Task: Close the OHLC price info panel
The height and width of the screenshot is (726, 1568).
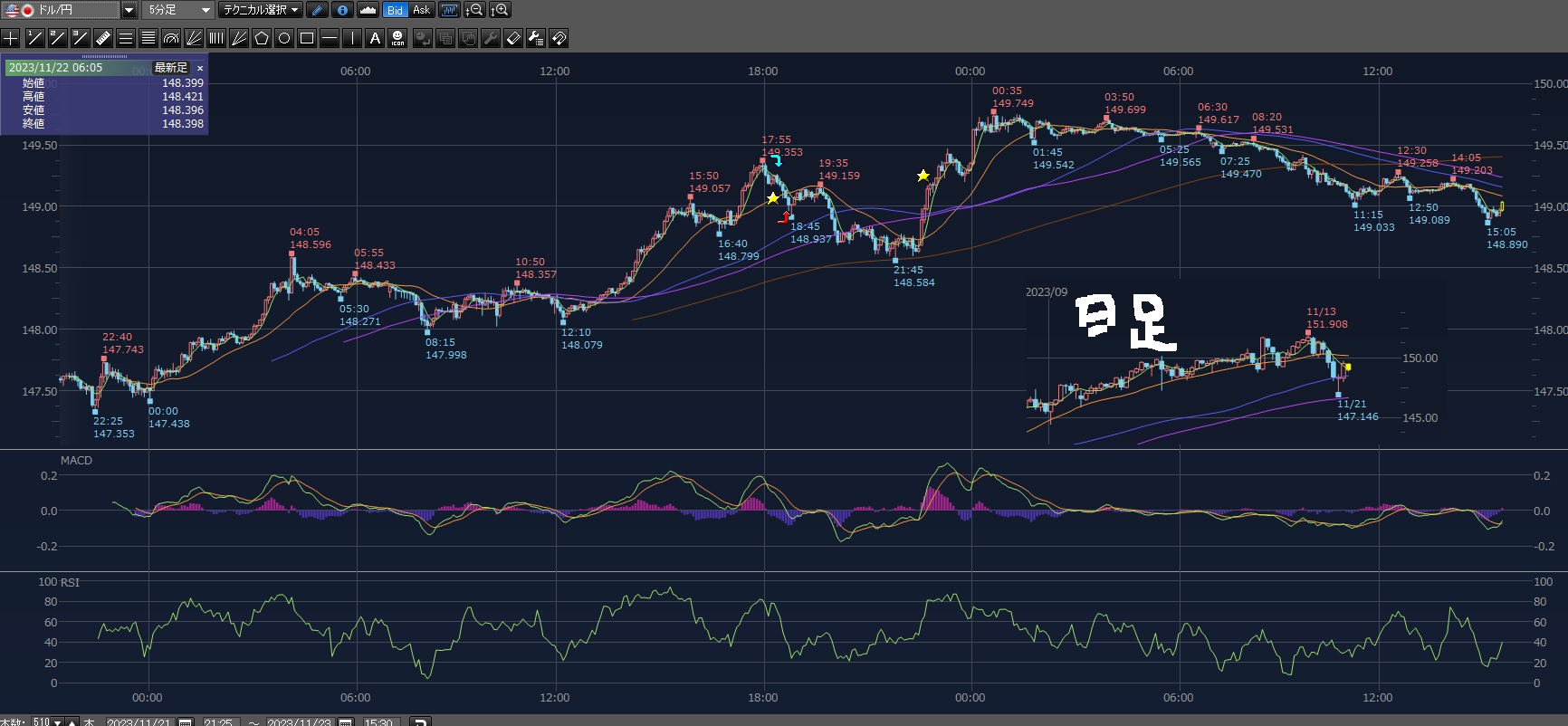Action: pyautogui.click(x=200, y=68)
